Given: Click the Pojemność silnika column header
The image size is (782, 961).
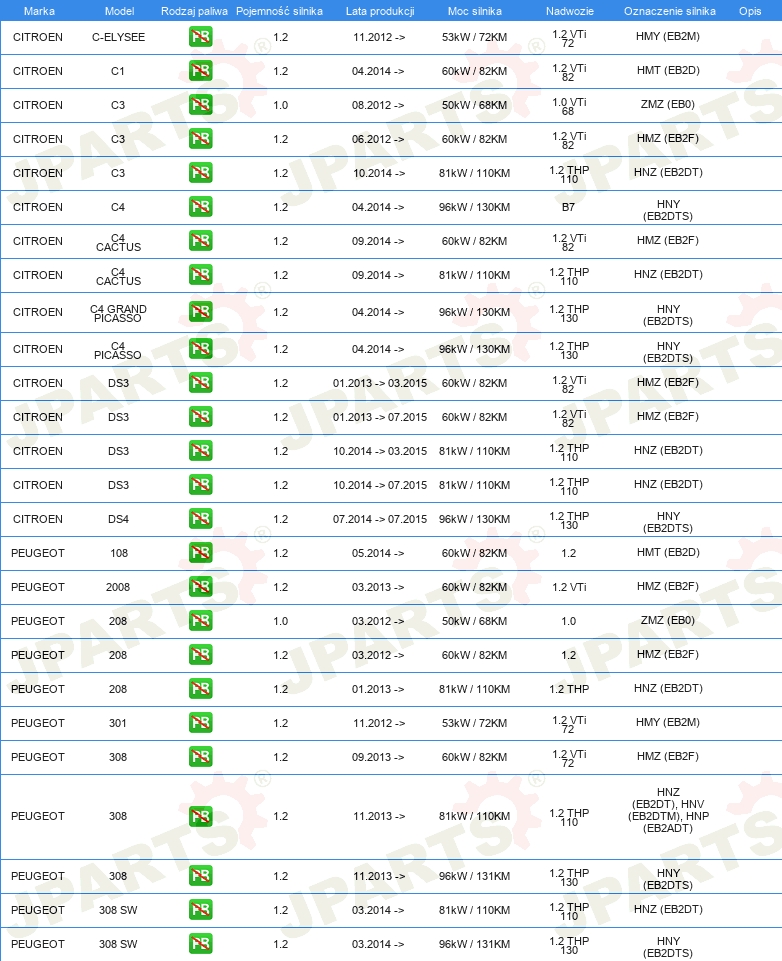Looking at the screenshot, I should pyautogui.click(x=279, y=11).
